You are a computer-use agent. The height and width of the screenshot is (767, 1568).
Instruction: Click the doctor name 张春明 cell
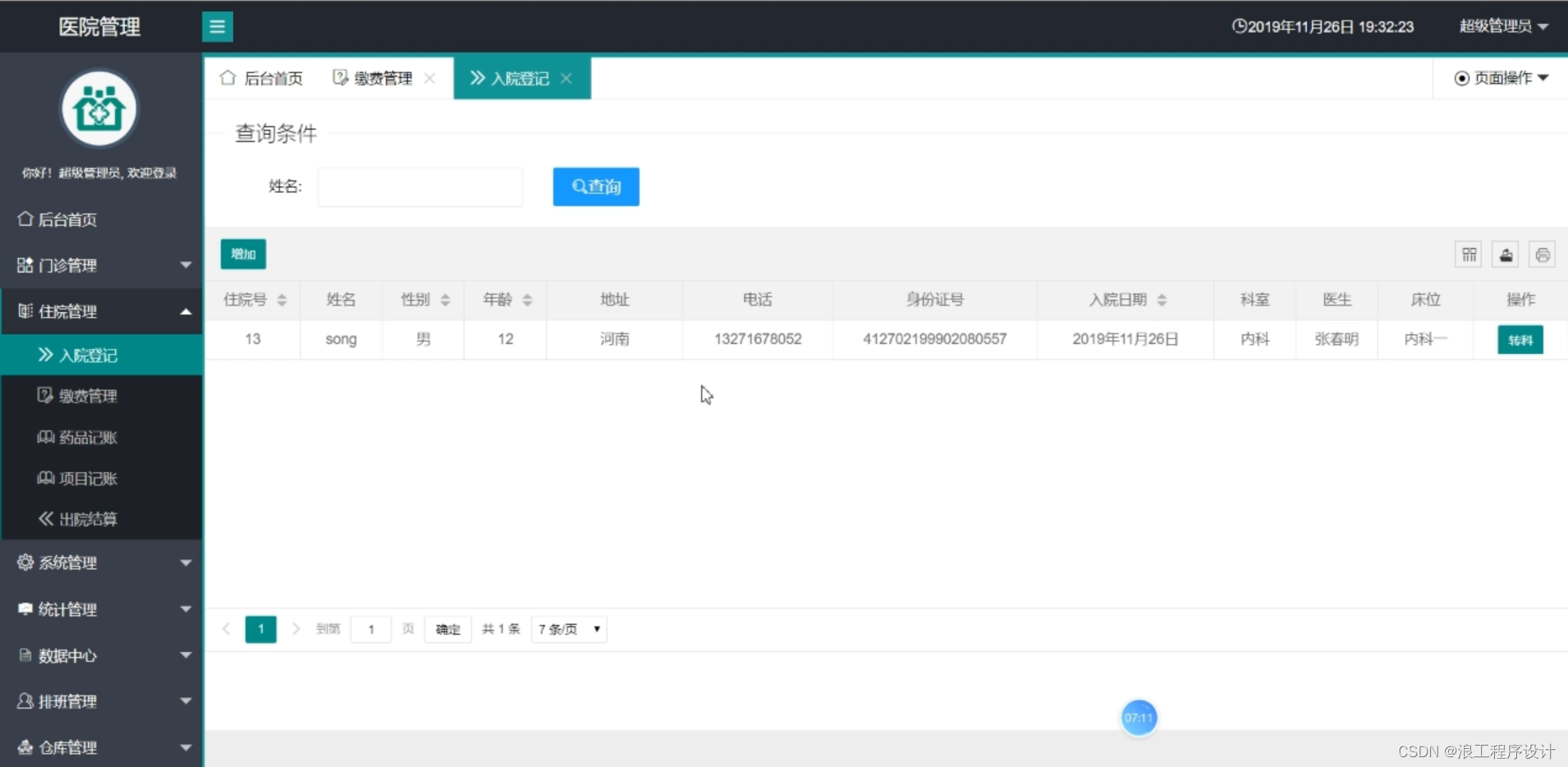(1336, 339)
